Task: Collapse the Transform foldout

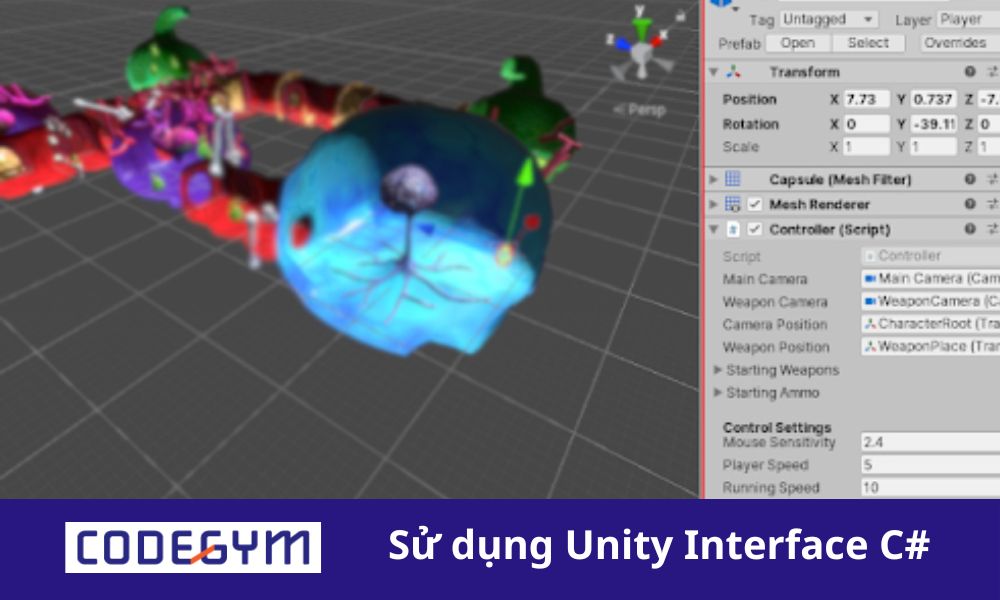Action: 712,71
